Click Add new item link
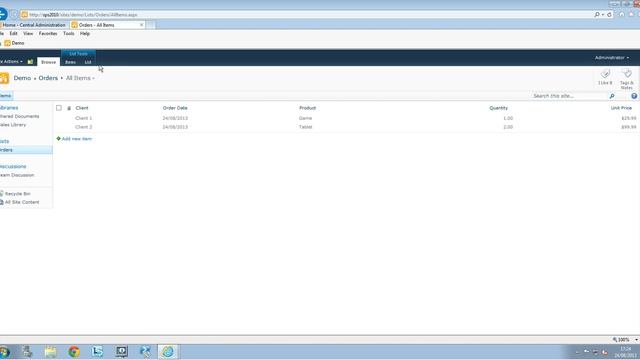This screenshot has height=360, width=640. tap(77, 139)
